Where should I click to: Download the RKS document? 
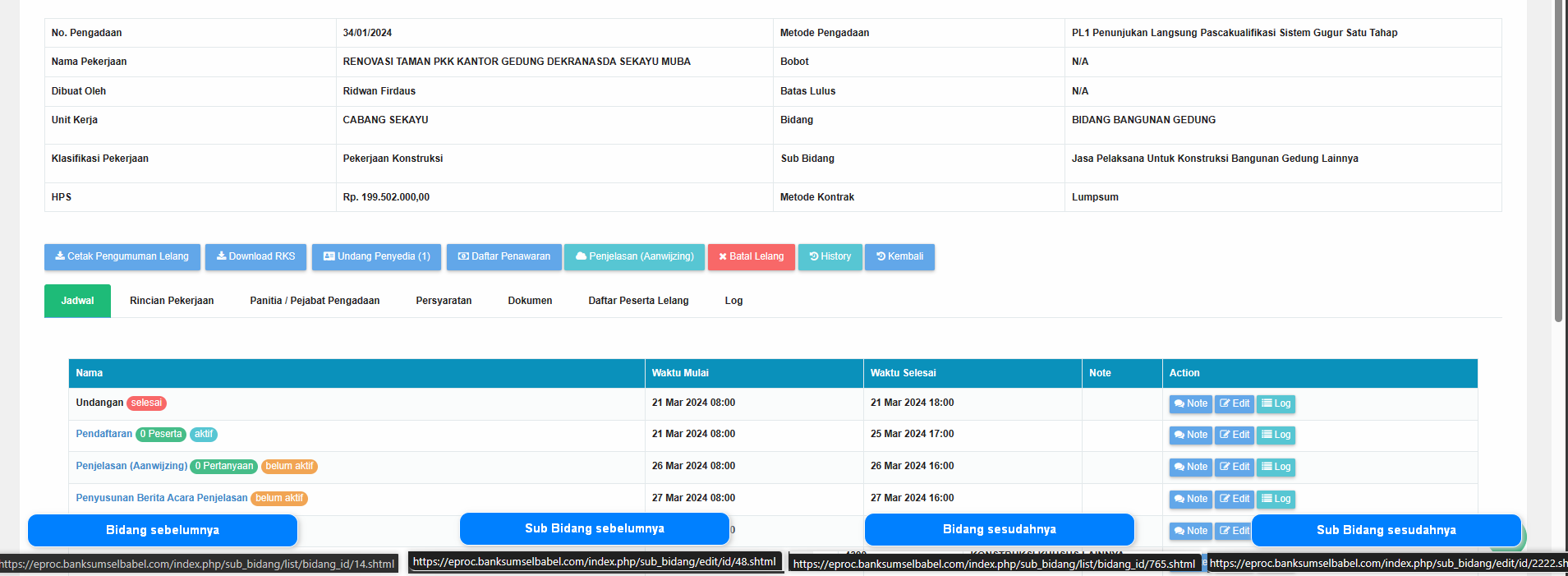pyautogui.click(x=255, y=257)
